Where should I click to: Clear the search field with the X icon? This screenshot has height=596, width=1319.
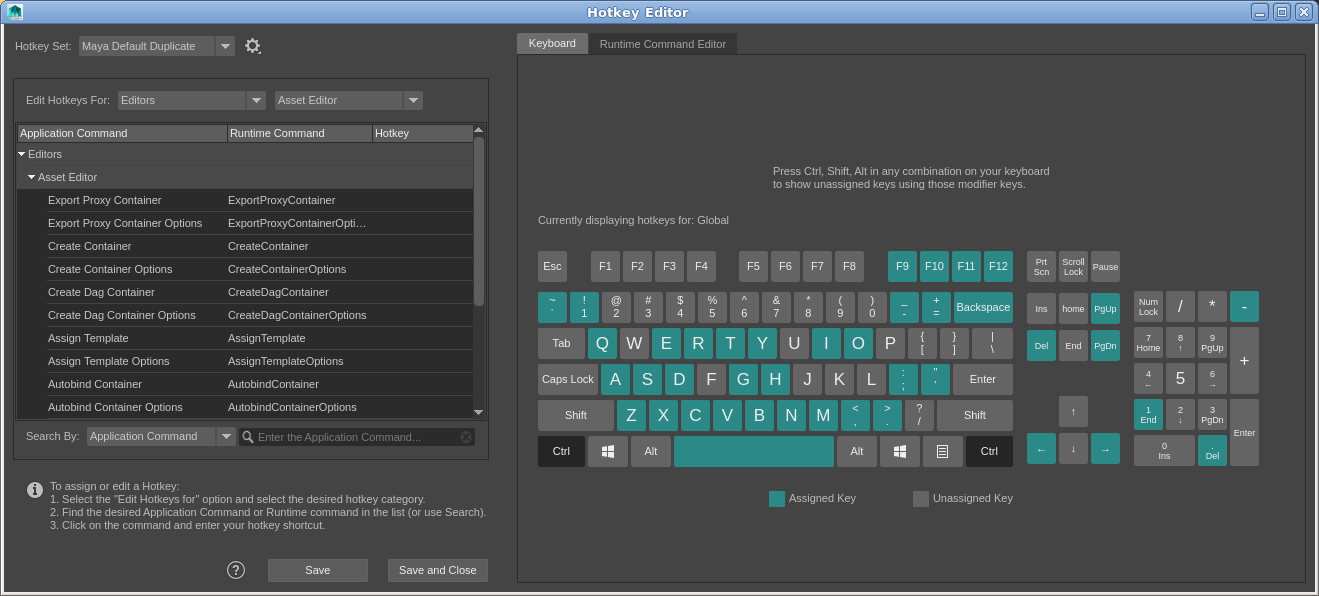466,437
